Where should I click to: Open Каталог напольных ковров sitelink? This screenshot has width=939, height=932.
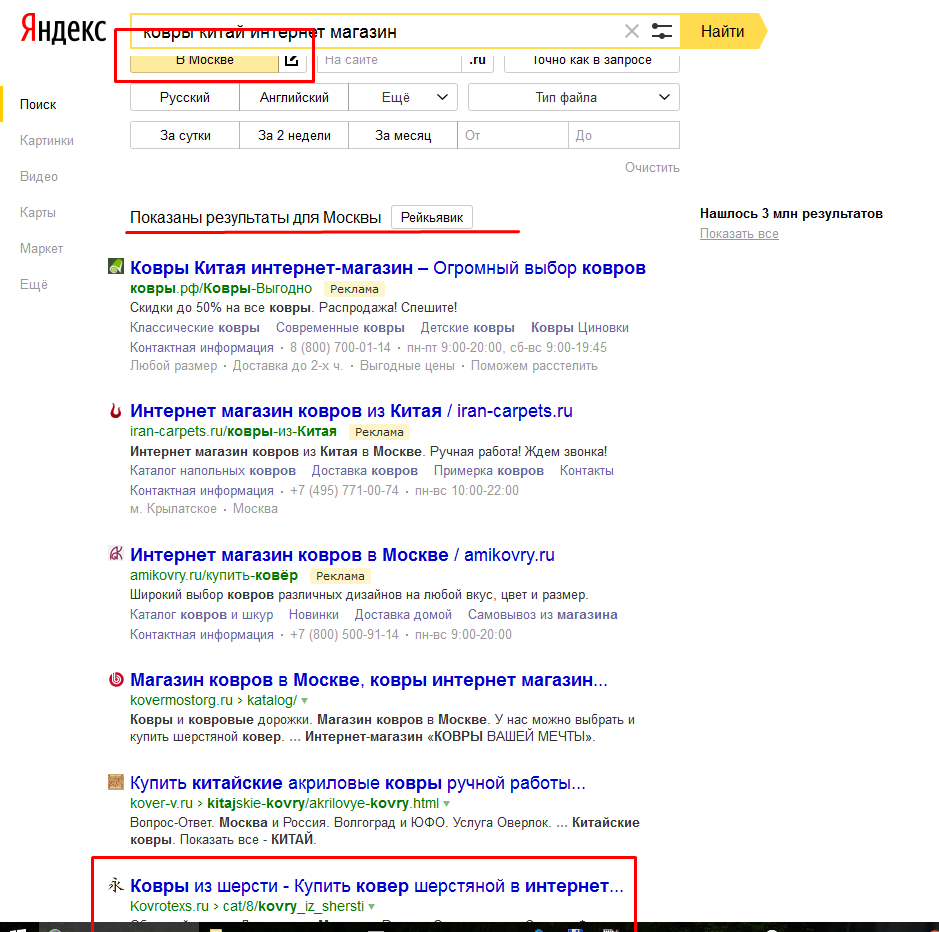[213, 471]
